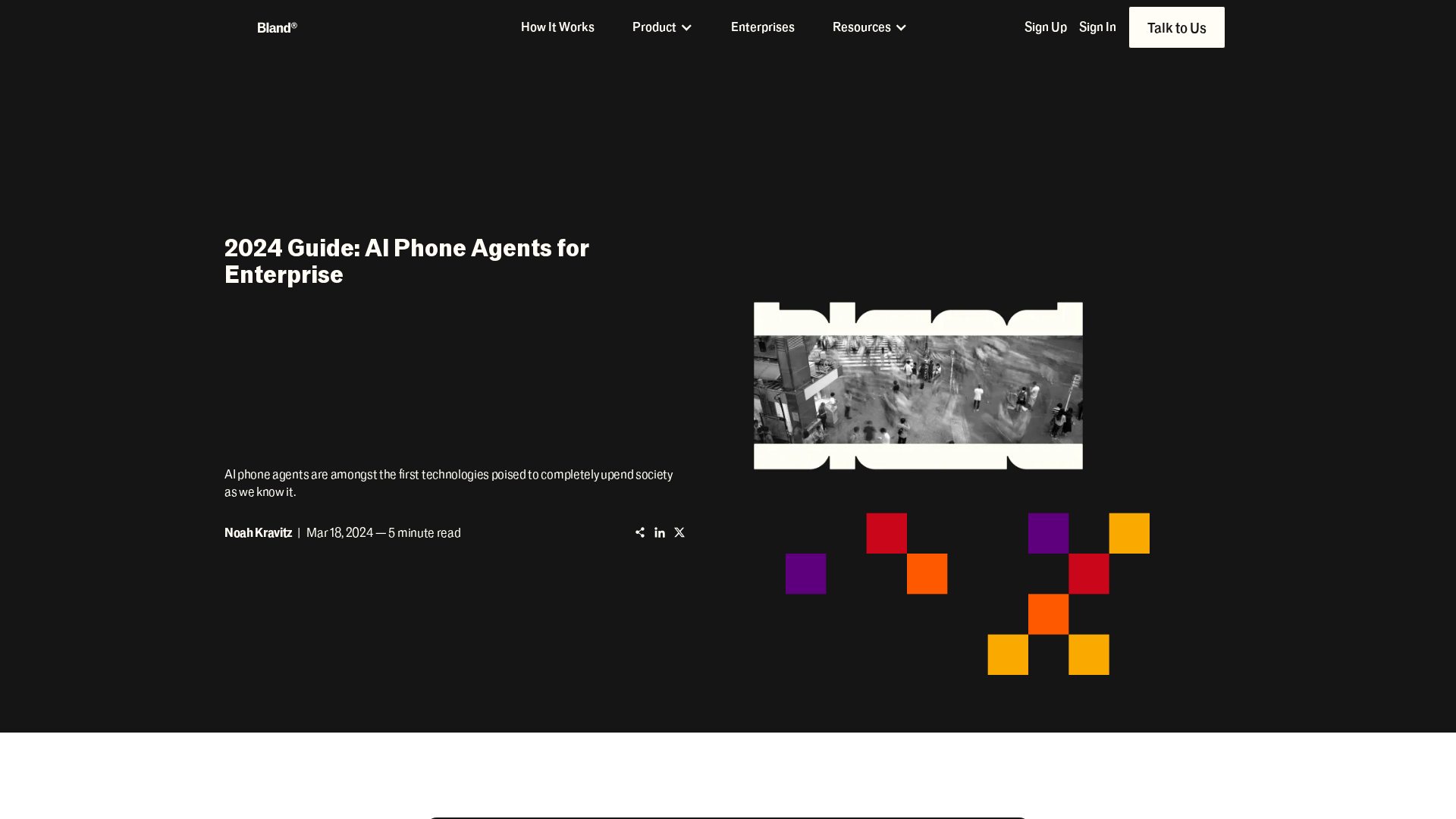Open the Resources menu

861,27
